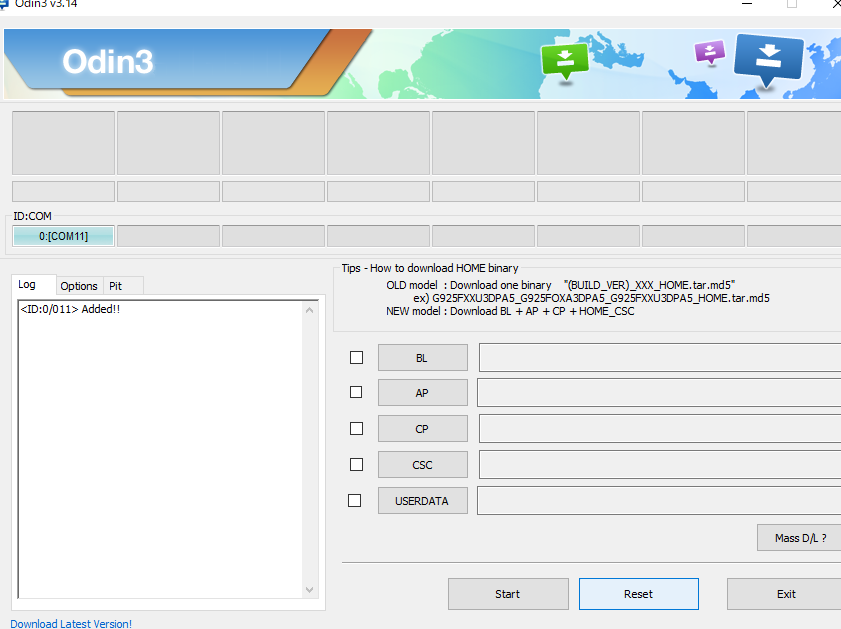The width and height of the screenshot is (841, 629).
Task: Click the 'NEW model : Download BL' tip line
Action: (x=510, y=311)
